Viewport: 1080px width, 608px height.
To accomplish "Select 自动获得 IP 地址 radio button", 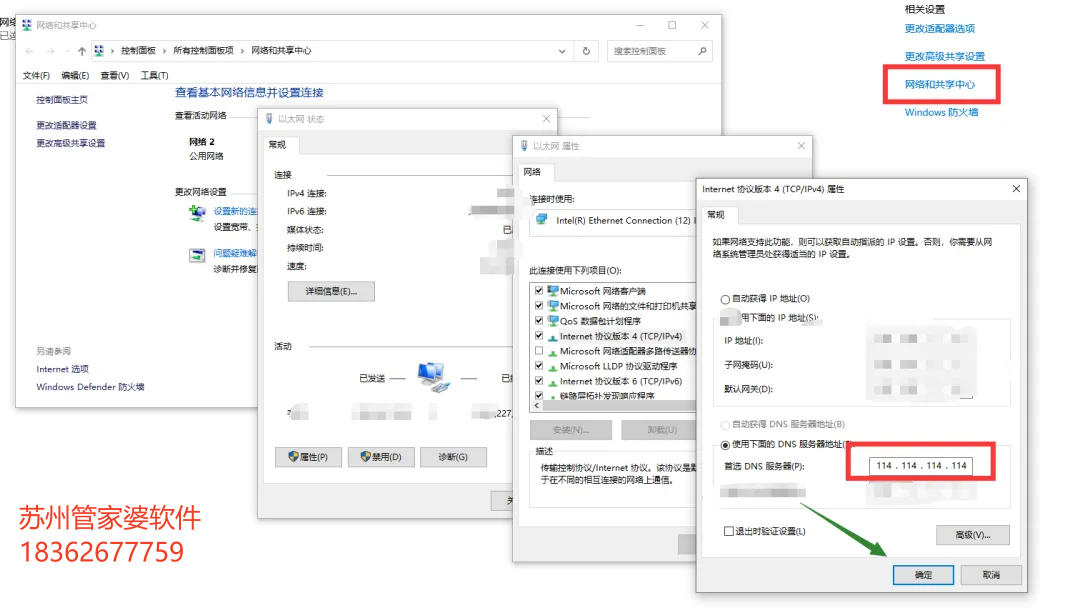I will 725,299.
